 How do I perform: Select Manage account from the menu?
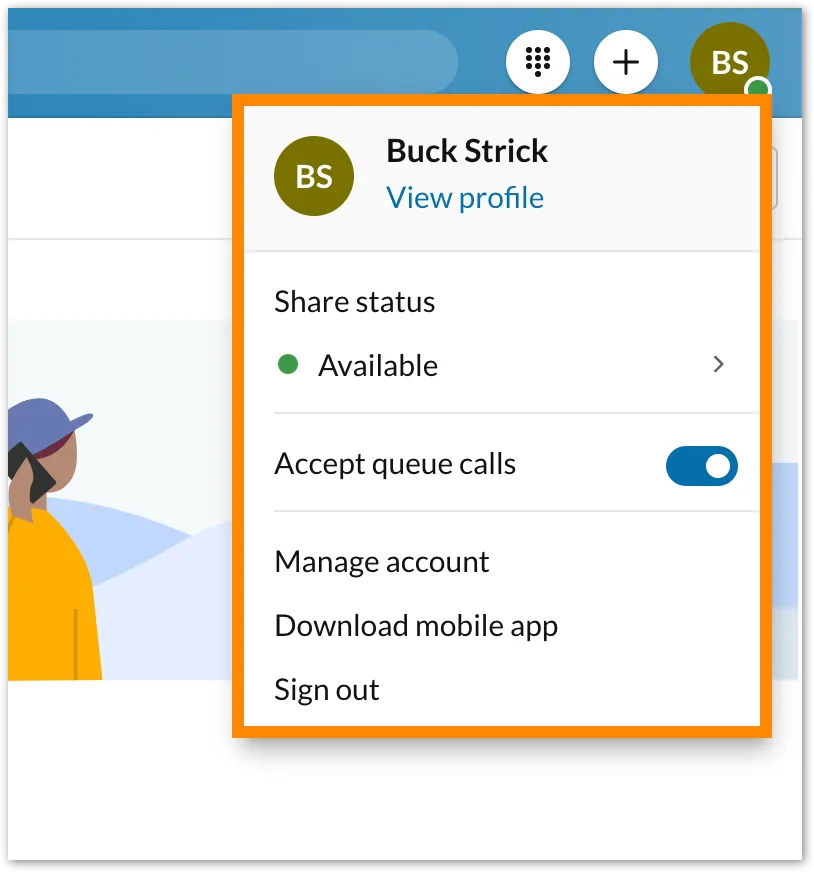point(382,562)
